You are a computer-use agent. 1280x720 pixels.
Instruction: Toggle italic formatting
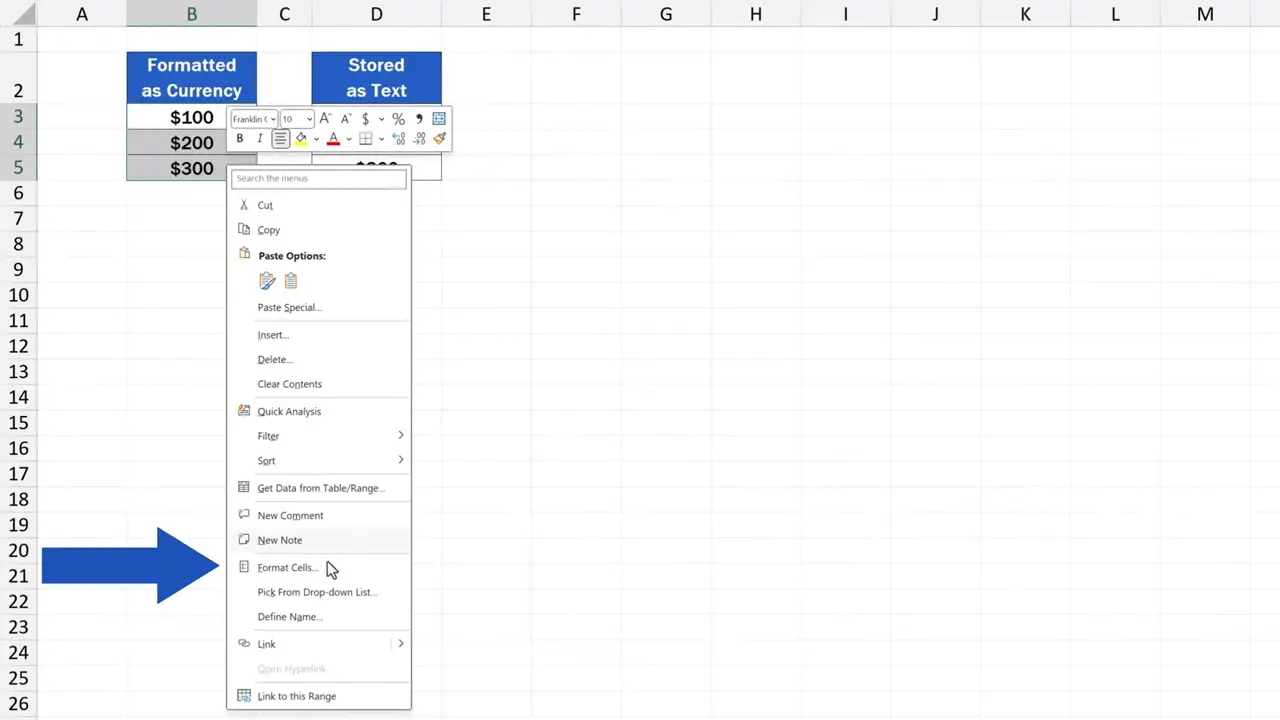click(260, 138)
